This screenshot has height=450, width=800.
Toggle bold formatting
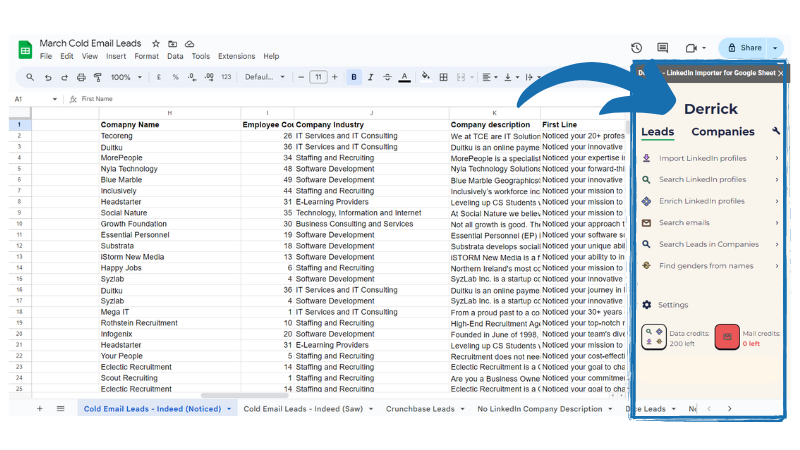click(x=354, y=78)
